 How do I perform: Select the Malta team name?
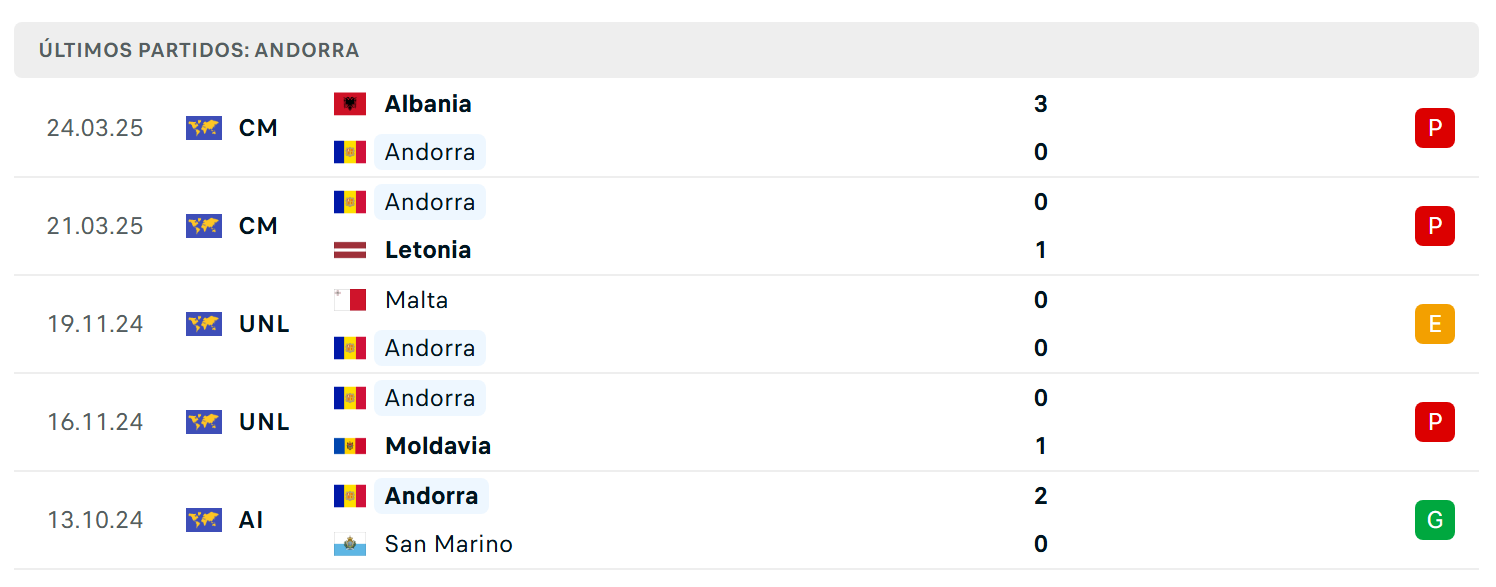pos(417,300)
